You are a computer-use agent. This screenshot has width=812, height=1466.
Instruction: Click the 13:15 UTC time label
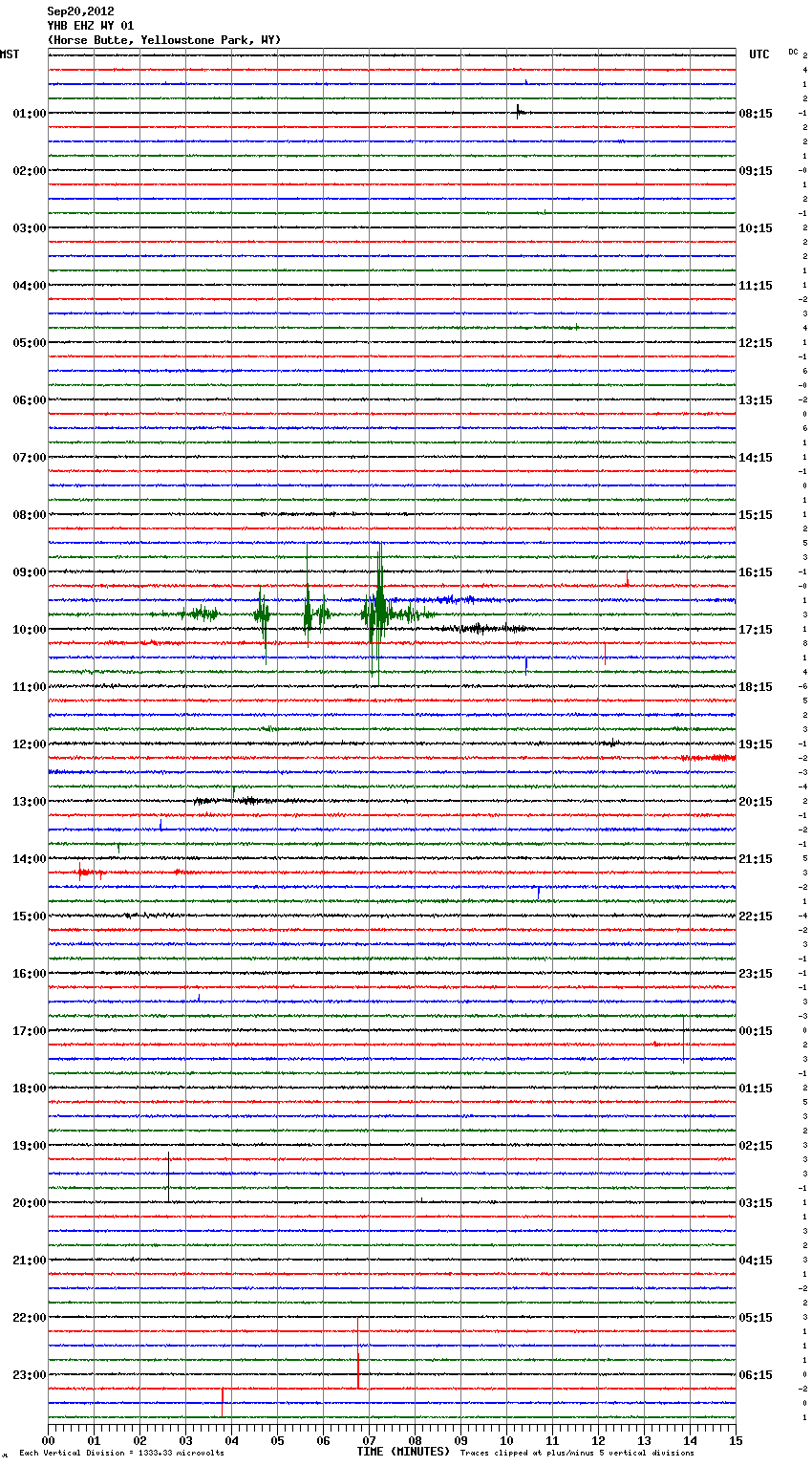click(756, 400)
